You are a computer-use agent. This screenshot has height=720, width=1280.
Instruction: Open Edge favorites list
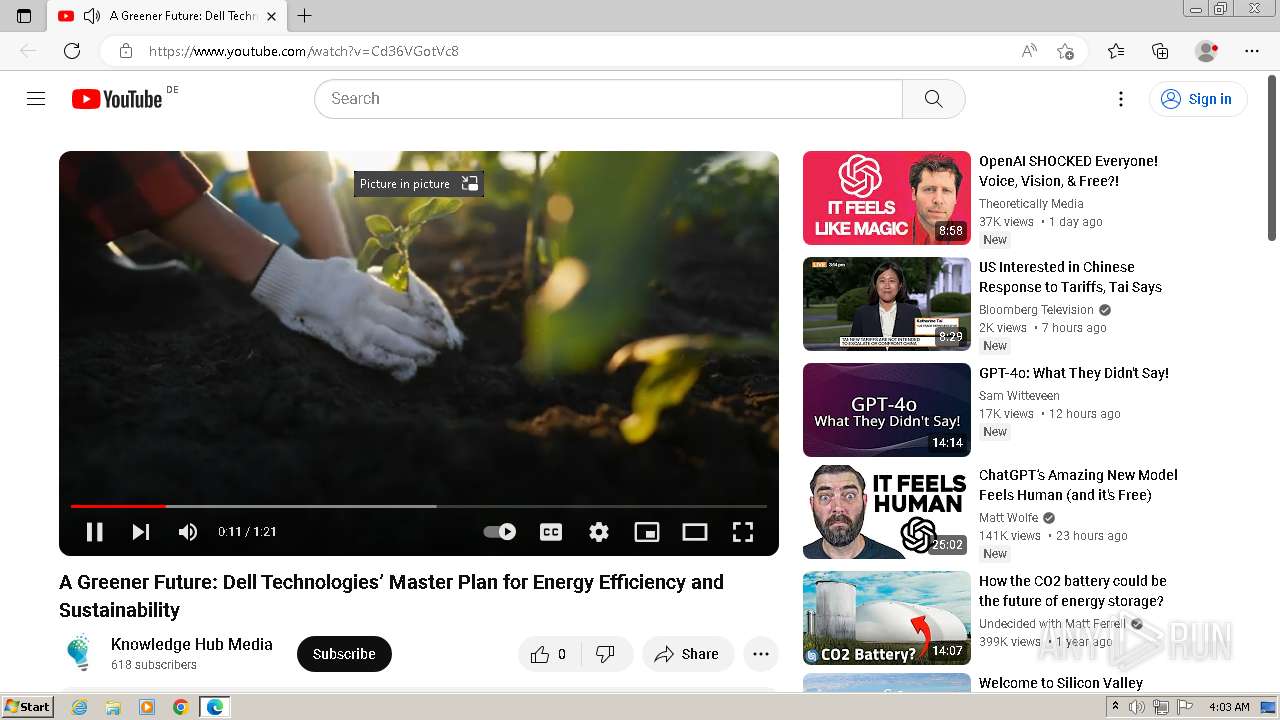[x=1116, y=51]
